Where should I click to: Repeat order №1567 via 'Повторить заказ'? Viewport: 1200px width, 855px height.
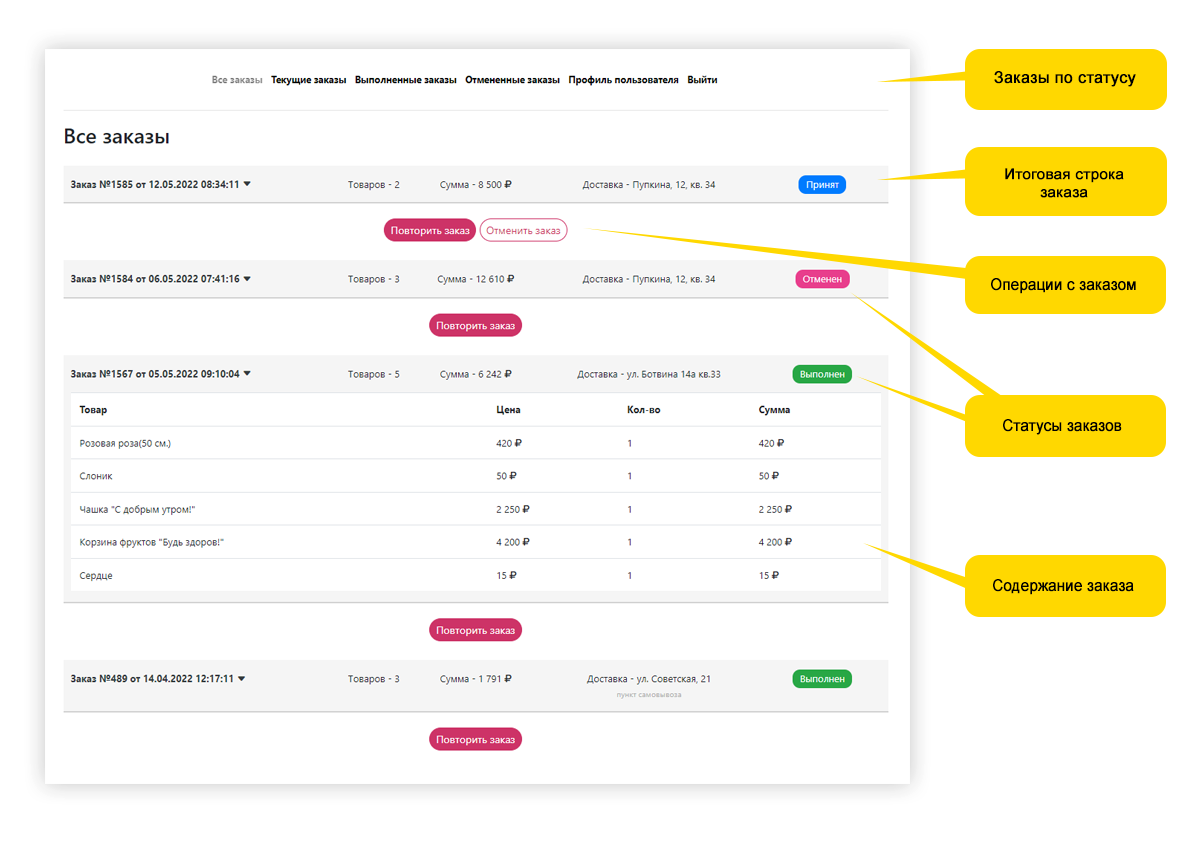[475, 631]
